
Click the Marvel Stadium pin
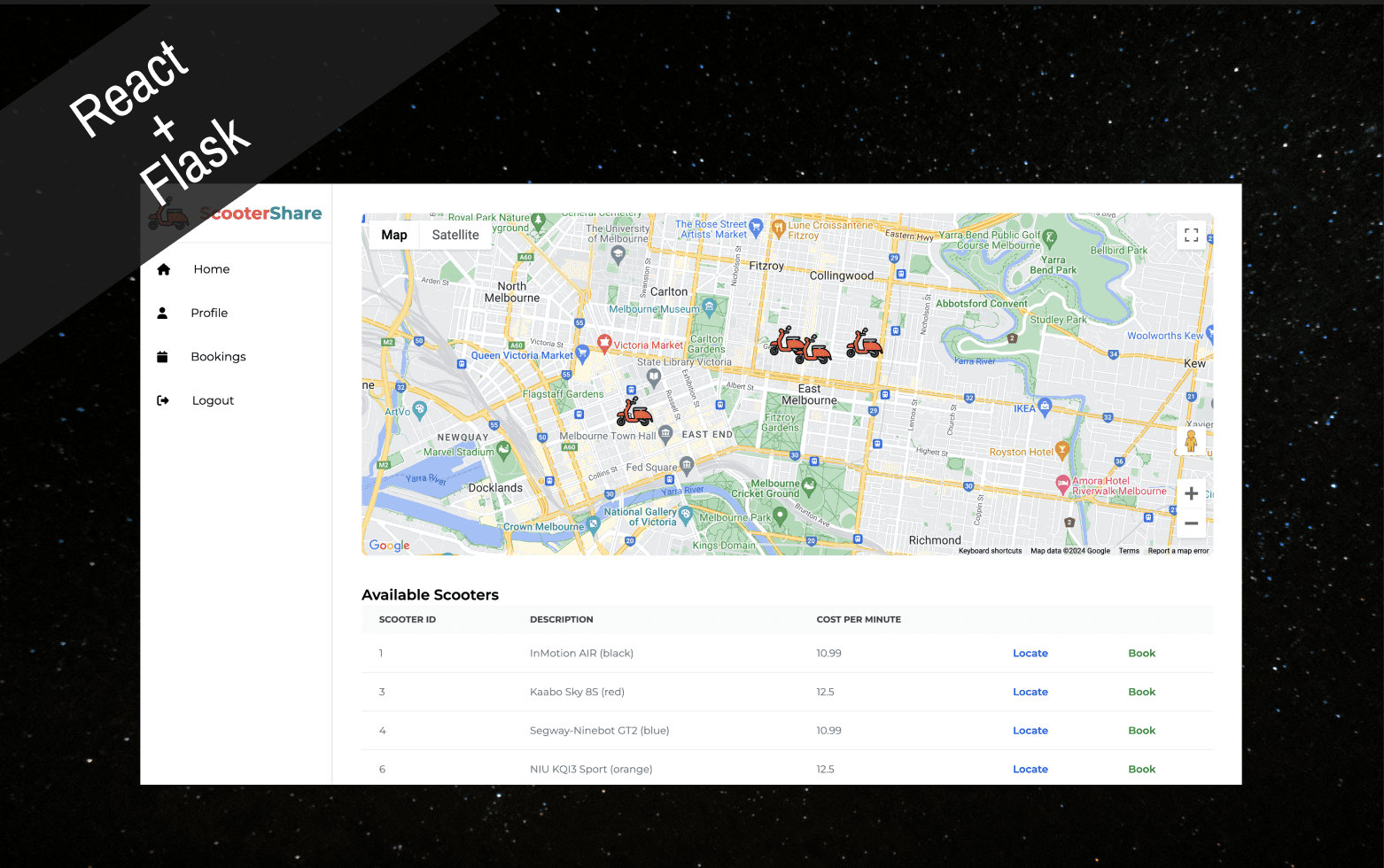coord(503,449)
